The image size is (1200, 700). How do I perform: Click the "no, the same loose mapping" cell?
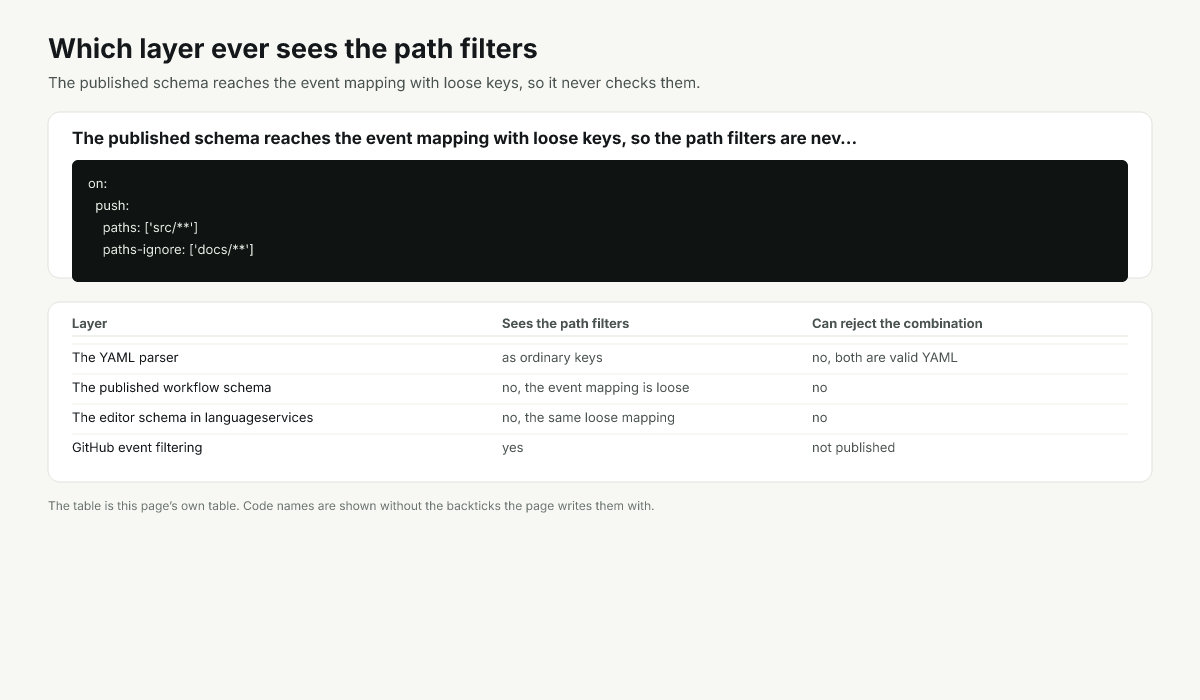point(588,418)
